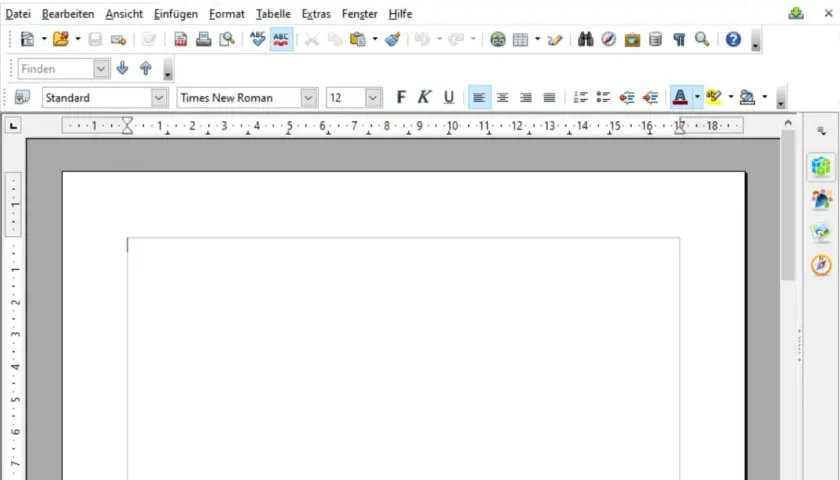The width and height of the screenshot is (840, 480).
Task: Expand the Finden search history dropdown
Action: coord(101,69)
